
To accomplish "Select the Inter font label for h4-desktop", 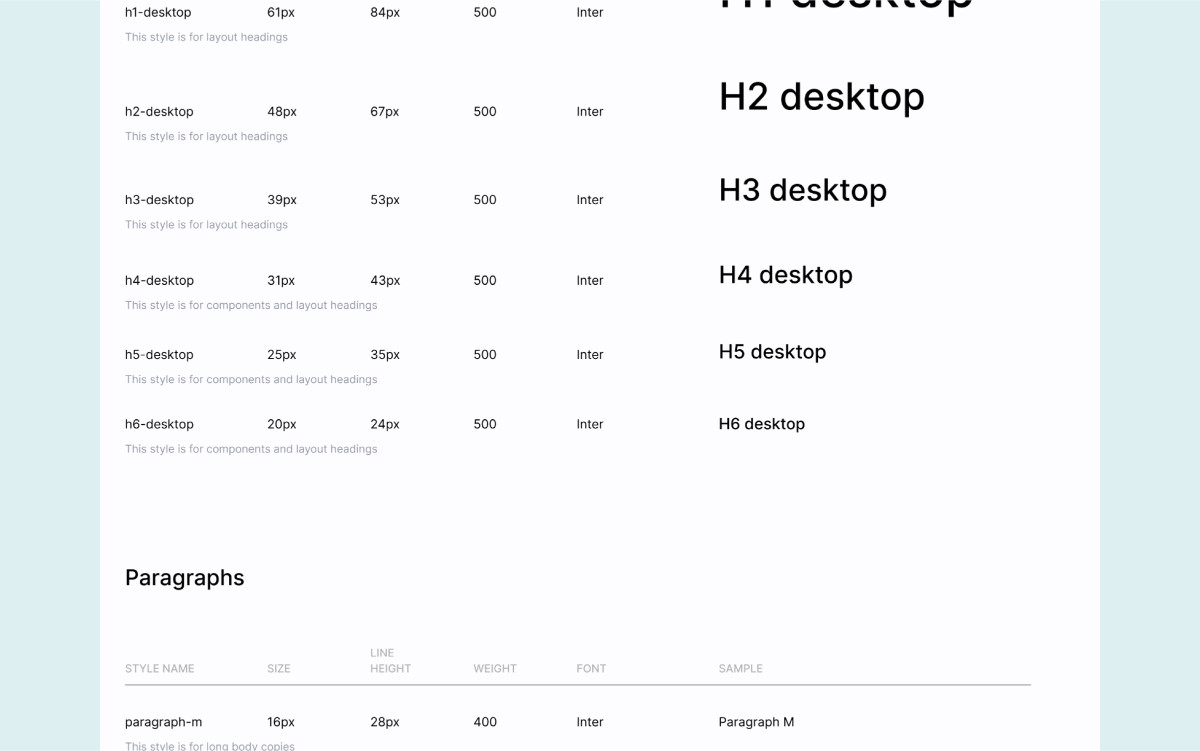I will (x=589, y=280).
